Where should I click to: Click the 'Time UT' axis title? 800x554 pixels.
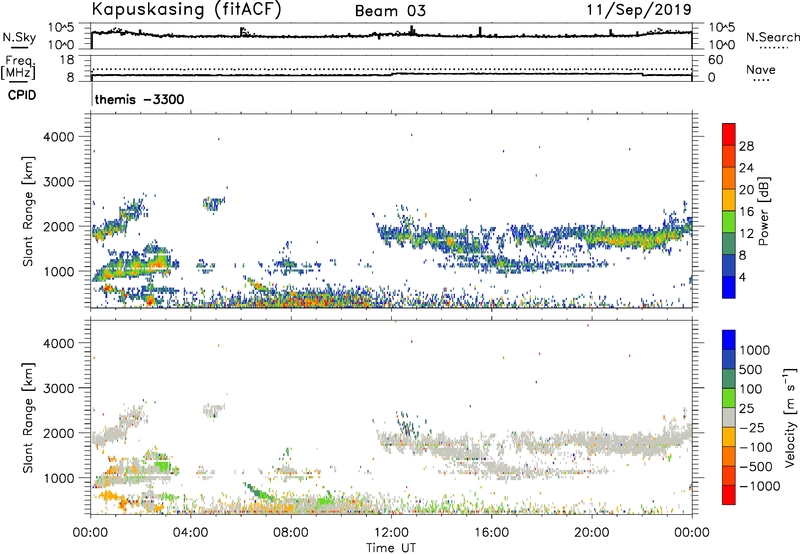click(x=391, y=548)
